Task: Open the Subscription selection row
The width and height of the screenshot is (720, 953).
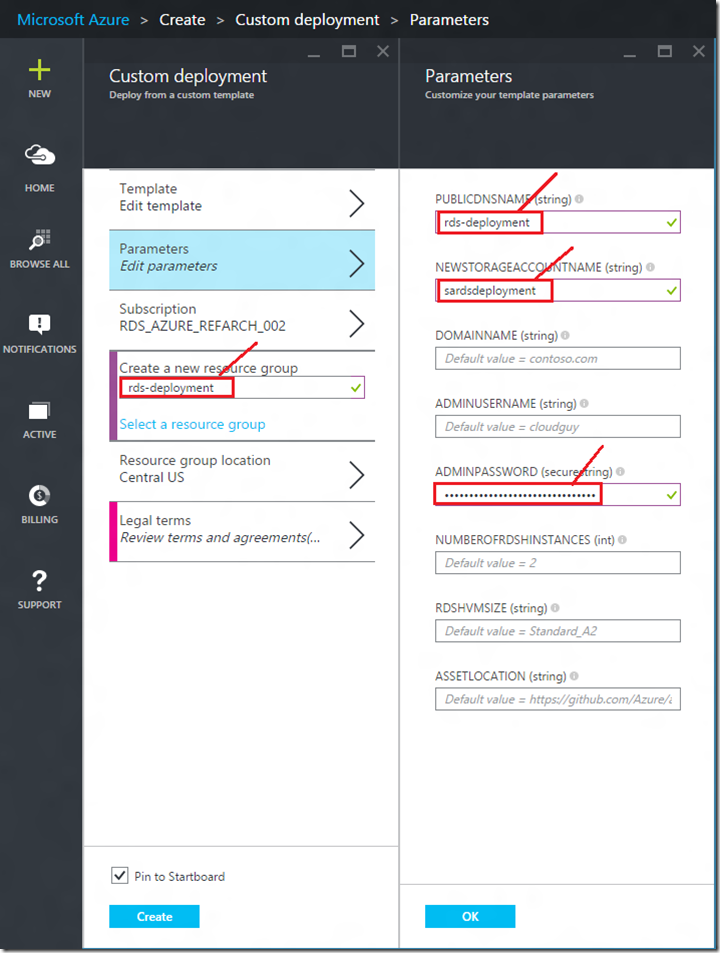Action: point(241,318)
